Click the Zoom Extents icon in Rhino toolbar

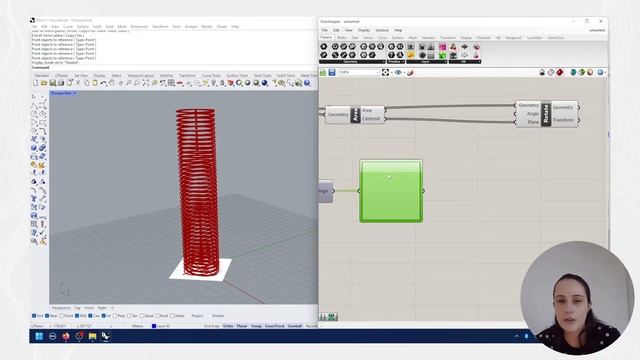(x=145, y=83)
